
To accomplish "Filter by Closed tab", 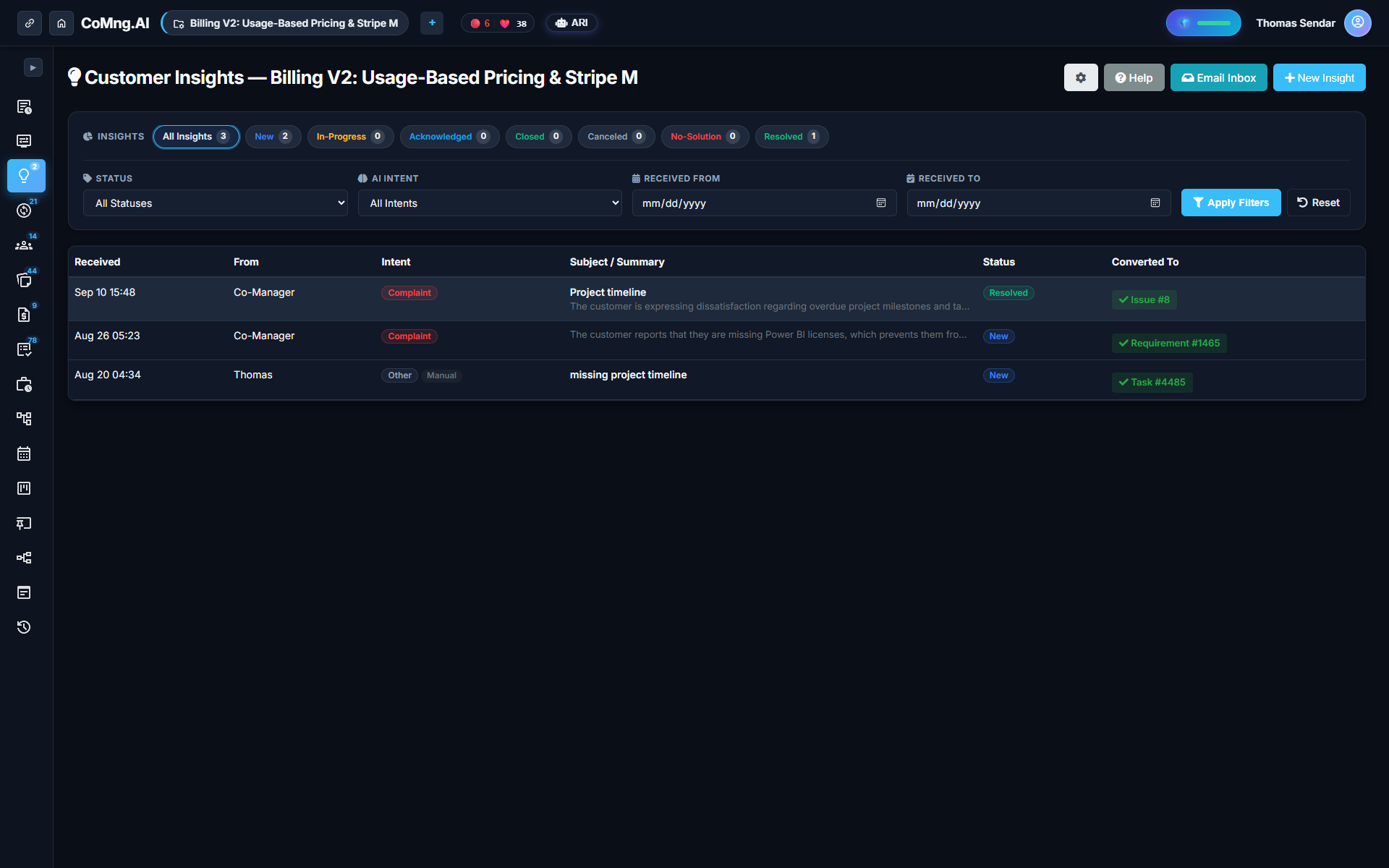I will point(538,137).
